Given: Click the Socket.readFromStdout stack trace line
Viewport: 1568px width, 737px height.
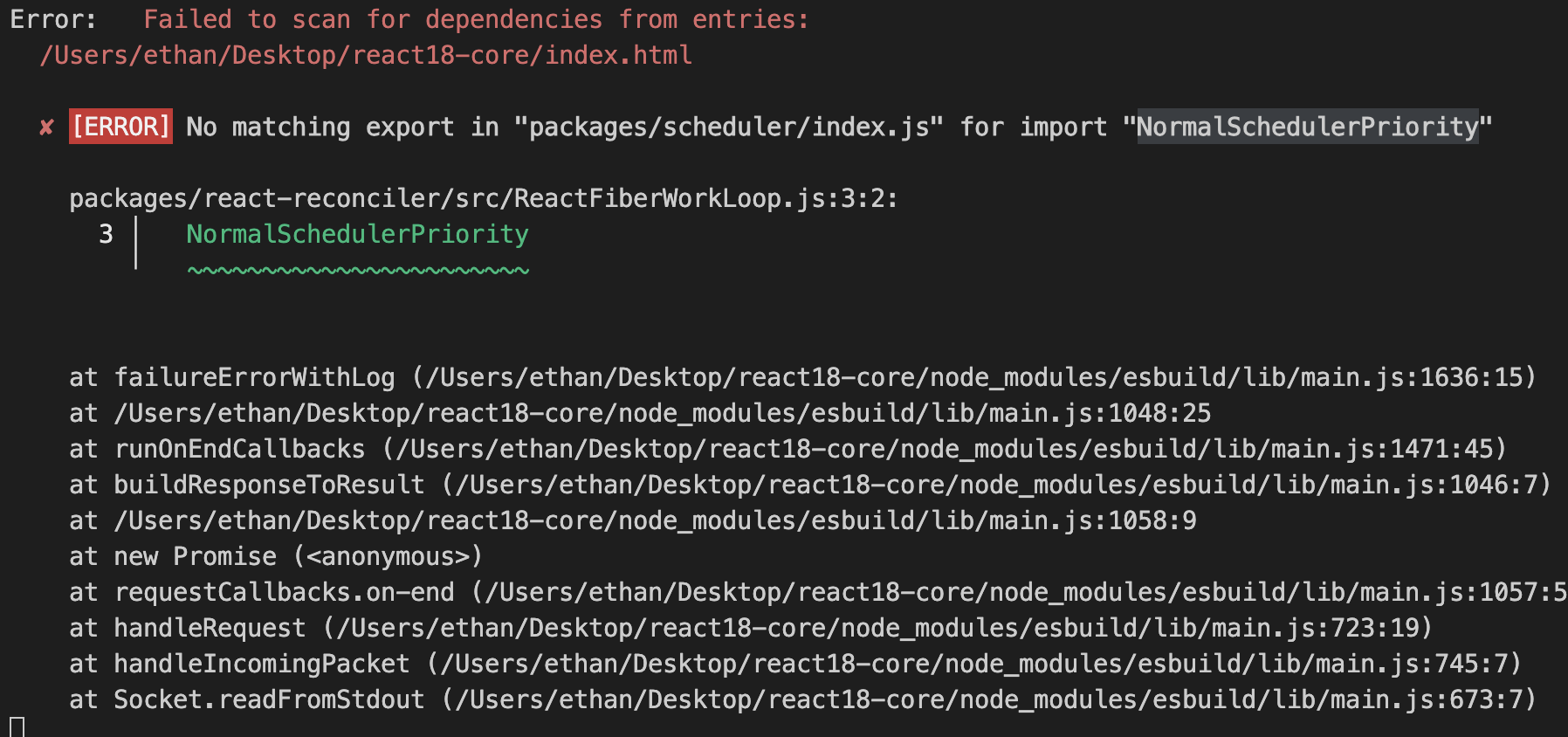Looking at the screenshot, I should pos(802,699).
